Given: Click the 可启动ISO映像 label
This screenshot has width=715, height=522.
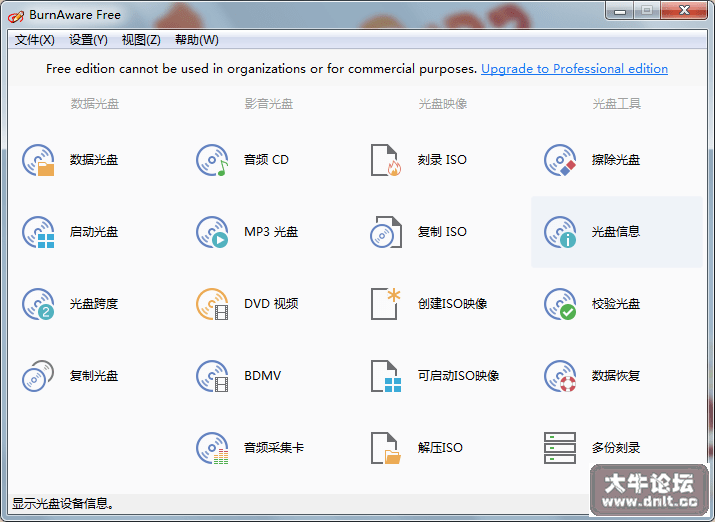Looking at the screenshot, I should 458,376.
